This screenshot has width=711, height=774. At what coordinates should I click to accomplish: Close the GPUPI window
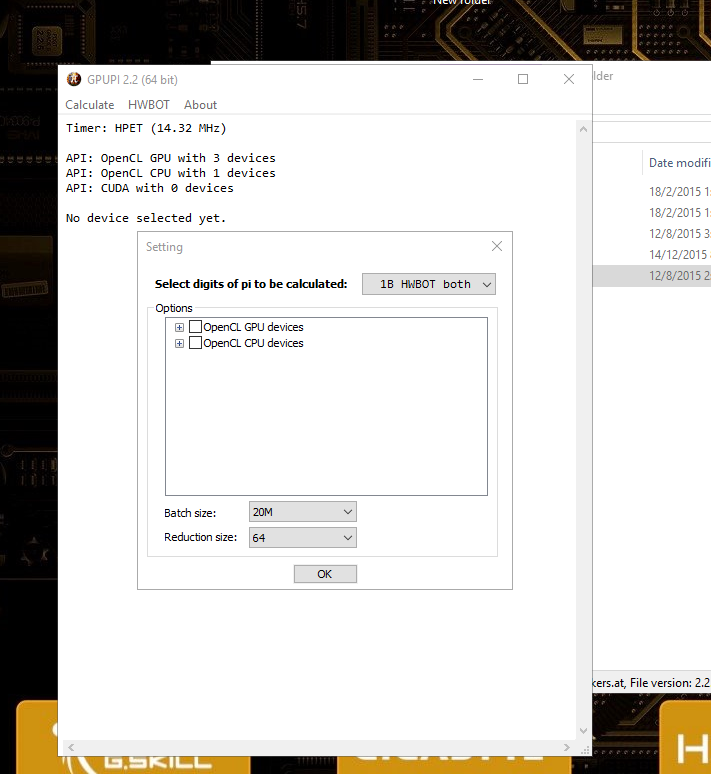(569, 79)
